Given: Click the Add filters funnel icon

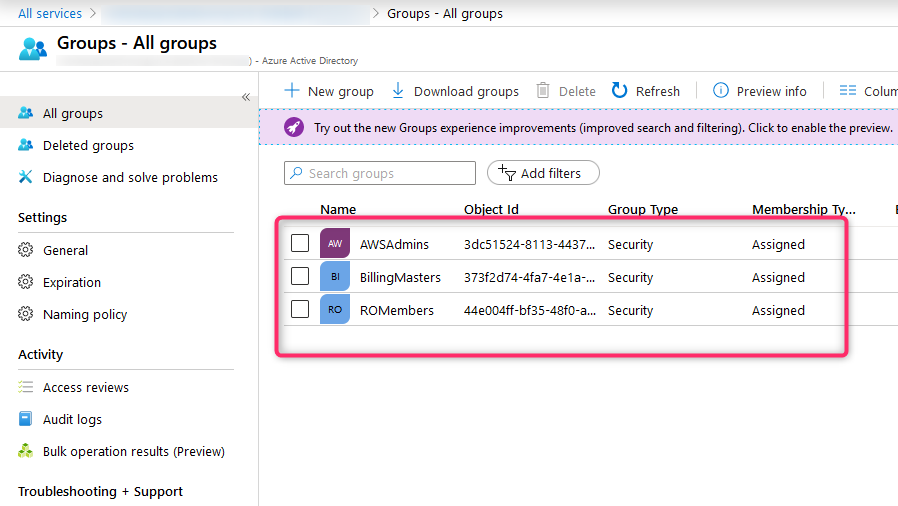Looking at the screenshot, I should click(507, 172).
